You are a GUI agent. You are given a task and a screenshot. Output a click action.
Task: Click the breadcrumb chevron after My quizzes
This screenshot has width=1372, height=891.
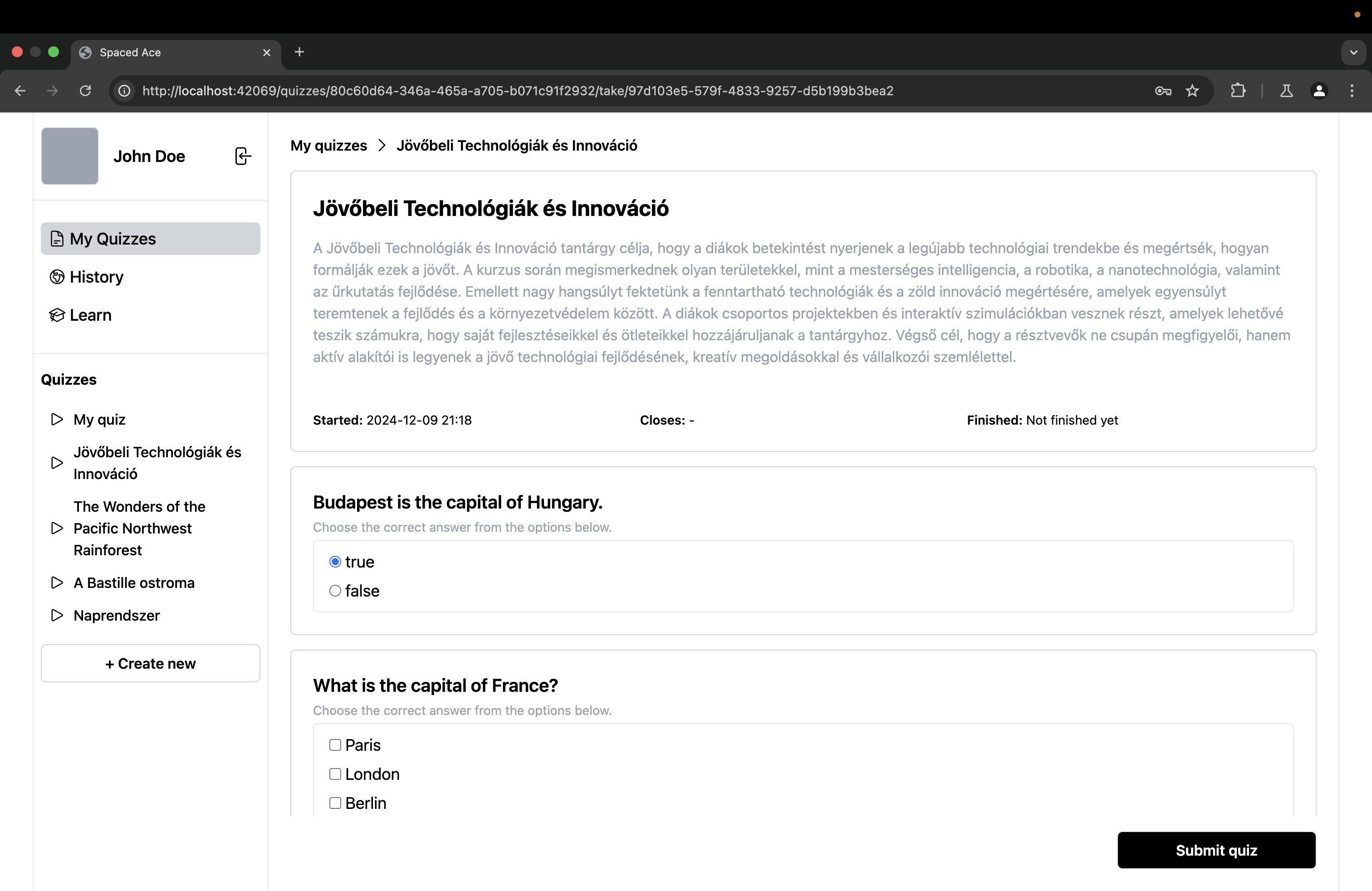(x=382, y=145)
